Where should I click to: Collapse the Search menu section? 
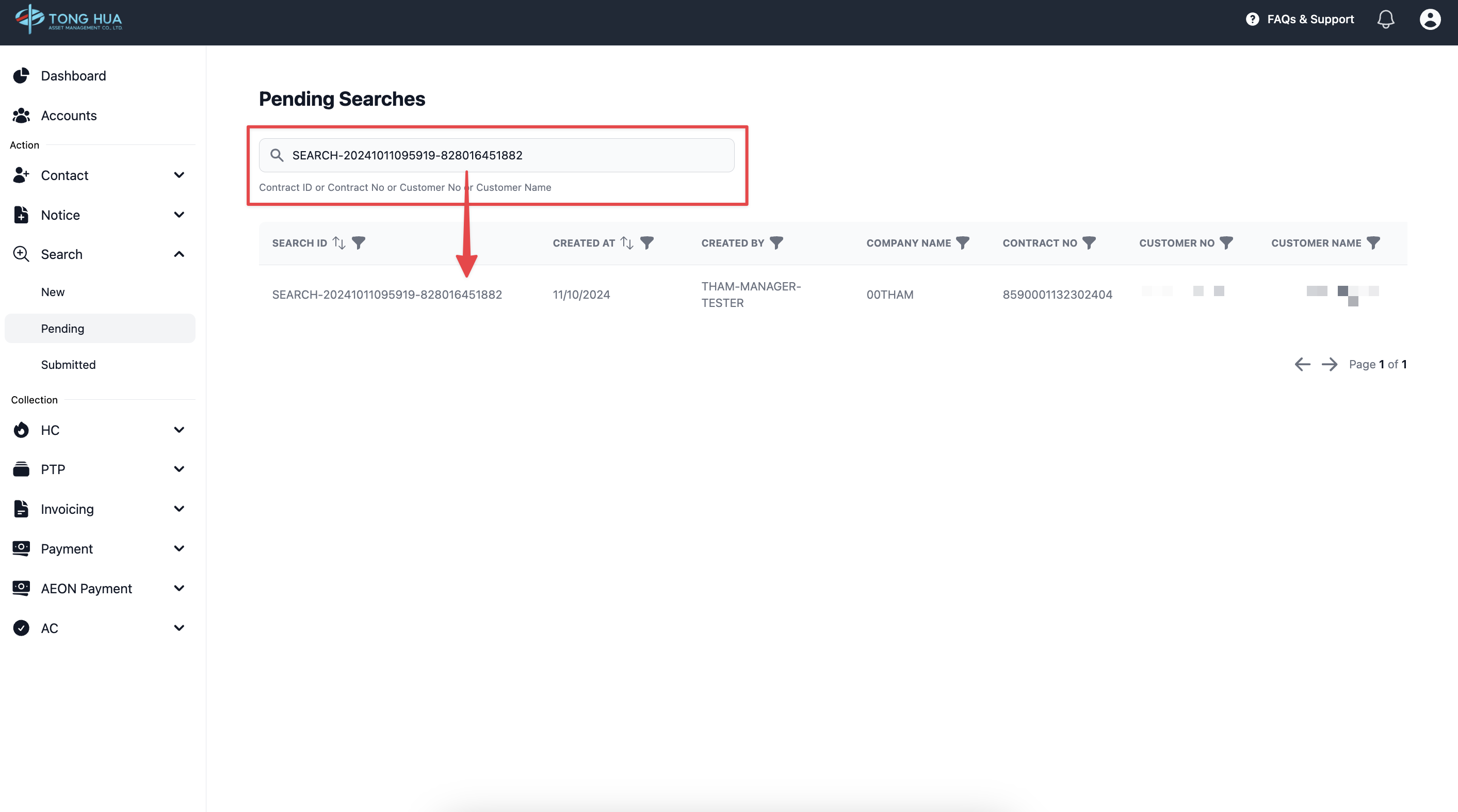(x=179, y=255)
